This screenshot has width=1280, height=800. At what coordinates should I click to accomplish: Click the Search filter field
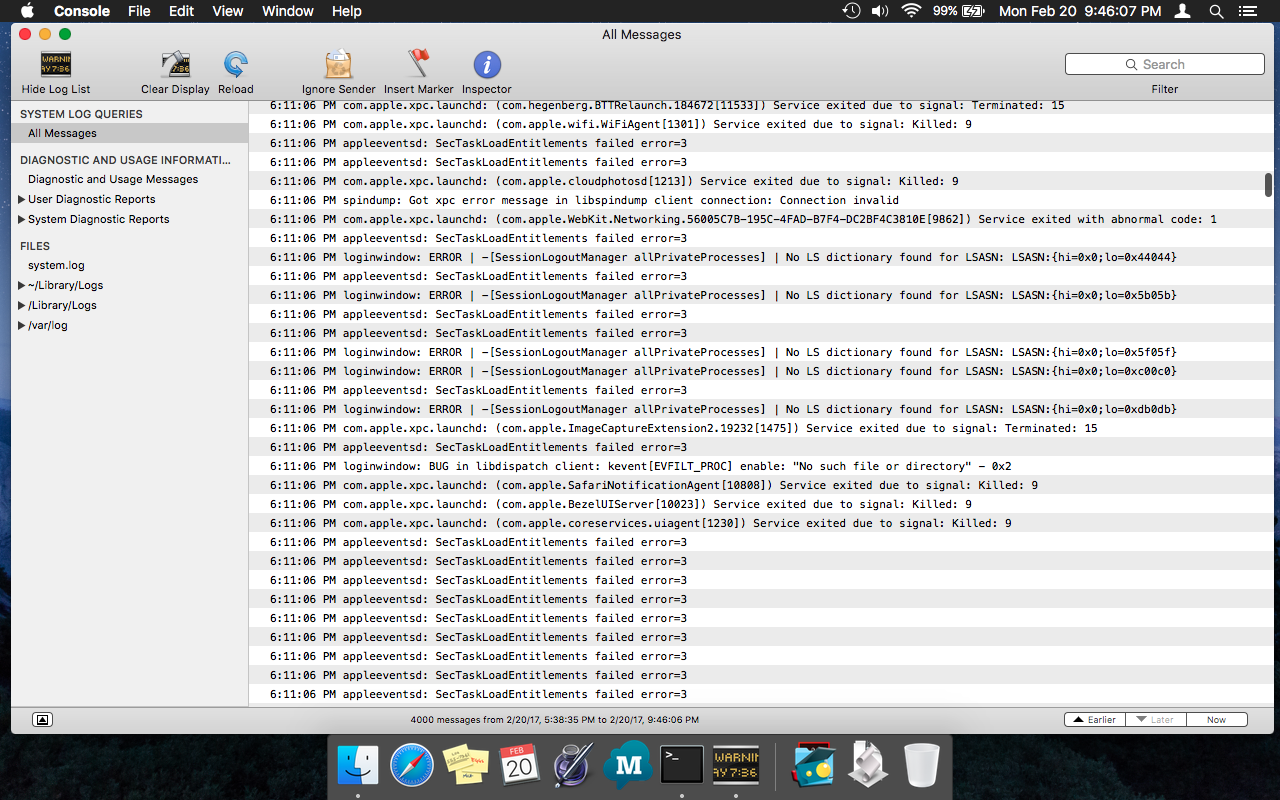[1164, 64]
